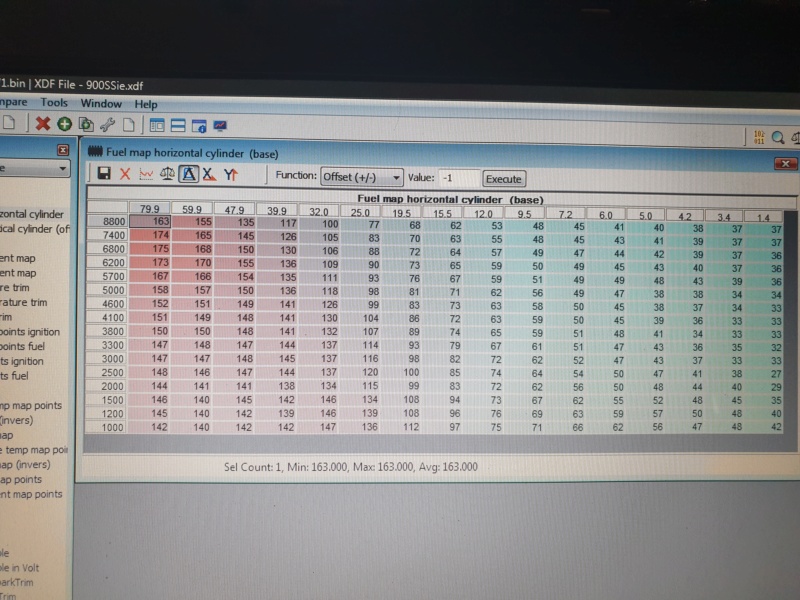
Task: Click the copy documents icon beside the green plus
Action: 86,124
